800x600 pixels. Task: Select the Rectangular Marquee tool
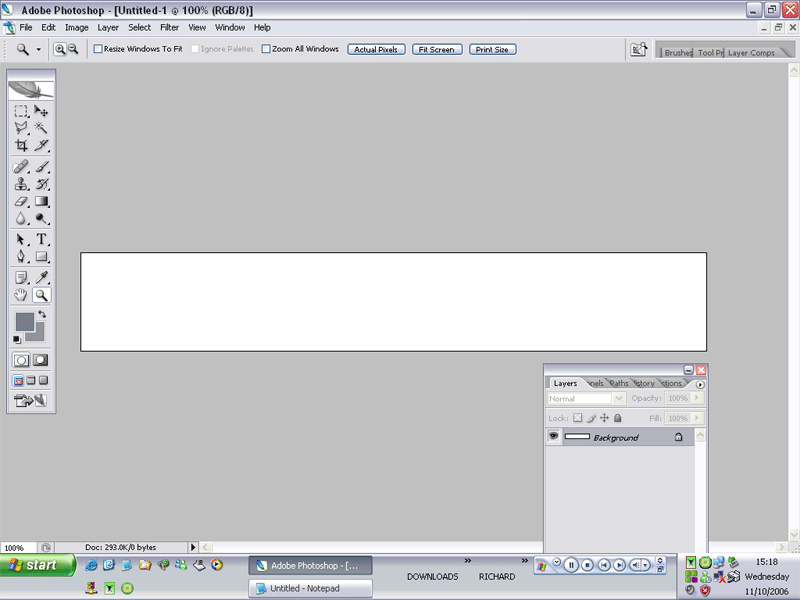[20, 111]
